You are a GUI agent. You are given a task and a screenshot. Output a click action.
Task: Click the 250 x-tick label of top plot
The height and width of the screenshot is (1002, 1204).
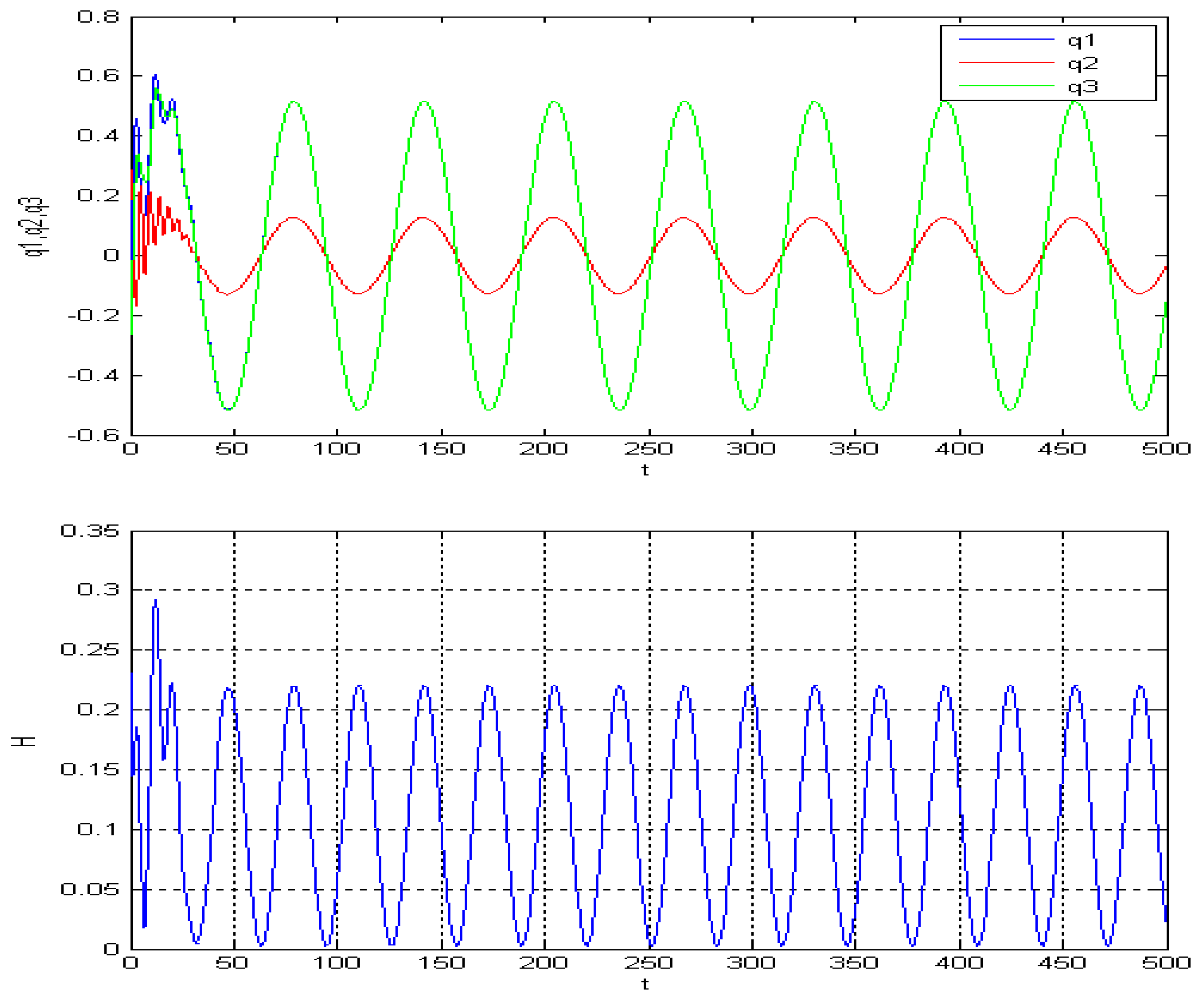tap(648, 449)
